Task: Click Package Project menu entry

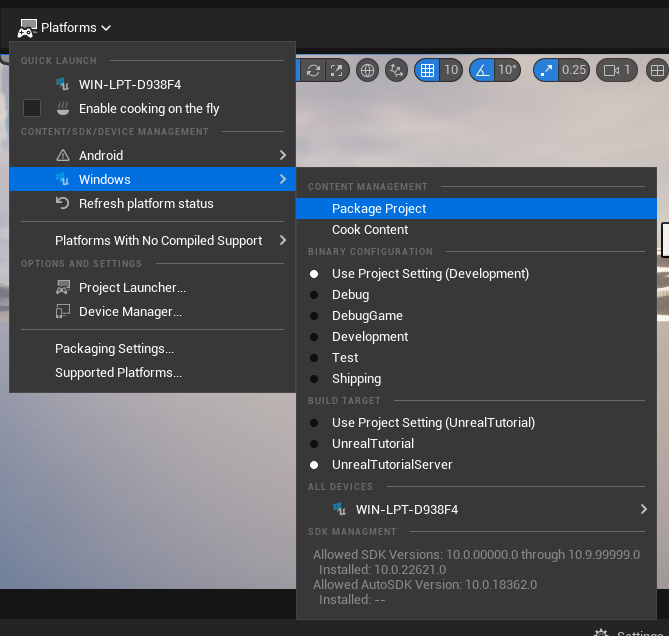Action: point(379,209)
